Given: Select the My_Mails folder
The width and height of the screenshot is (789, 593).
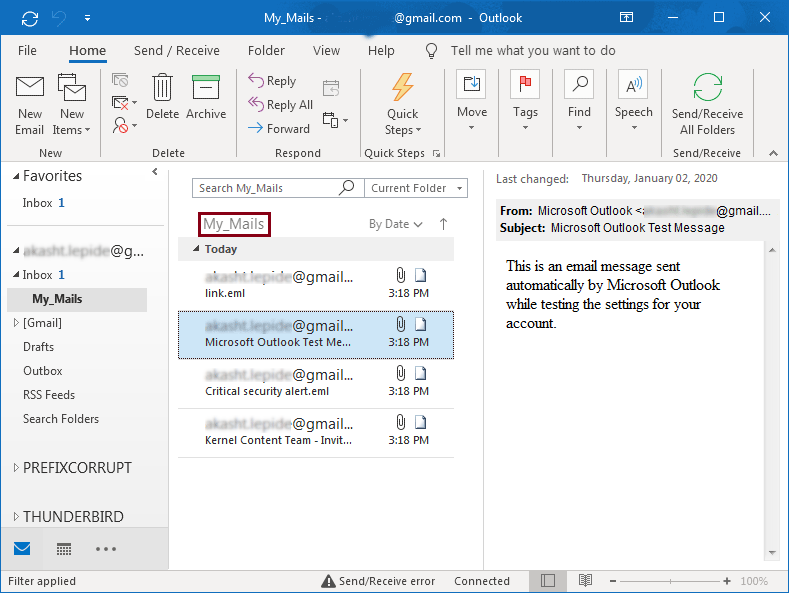Looking at the screenshot, I should tap(77, 299).
